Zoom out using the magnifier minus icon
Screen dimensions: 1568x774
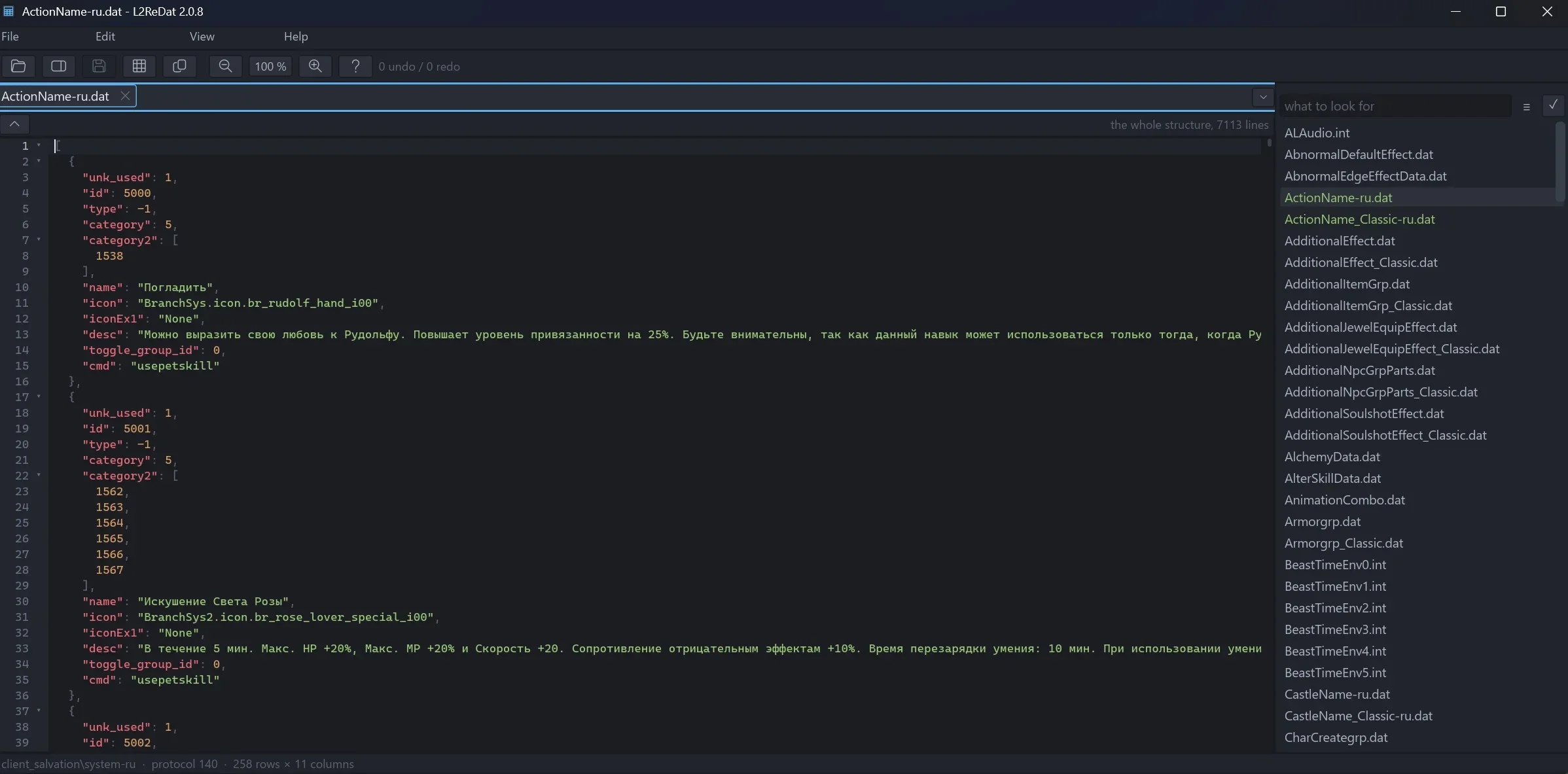click(225, 66)
